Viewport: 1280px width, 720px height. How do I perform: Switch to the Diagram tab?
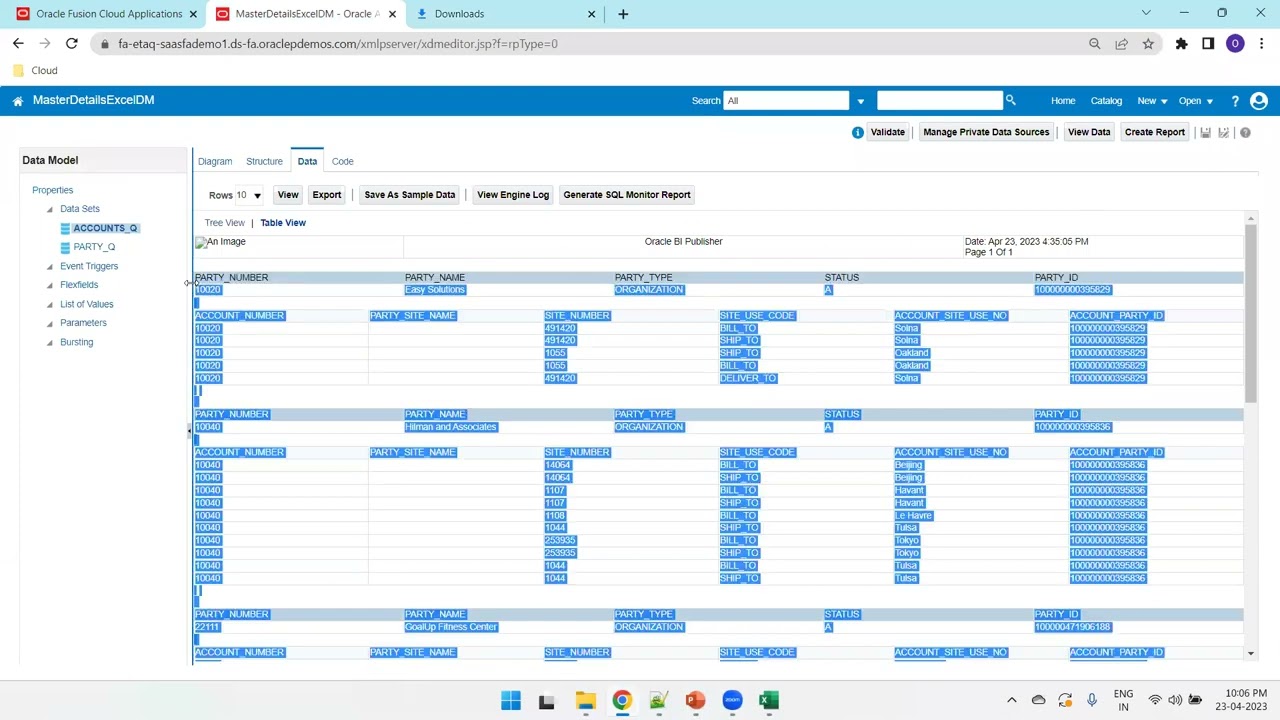coord(215,161)
